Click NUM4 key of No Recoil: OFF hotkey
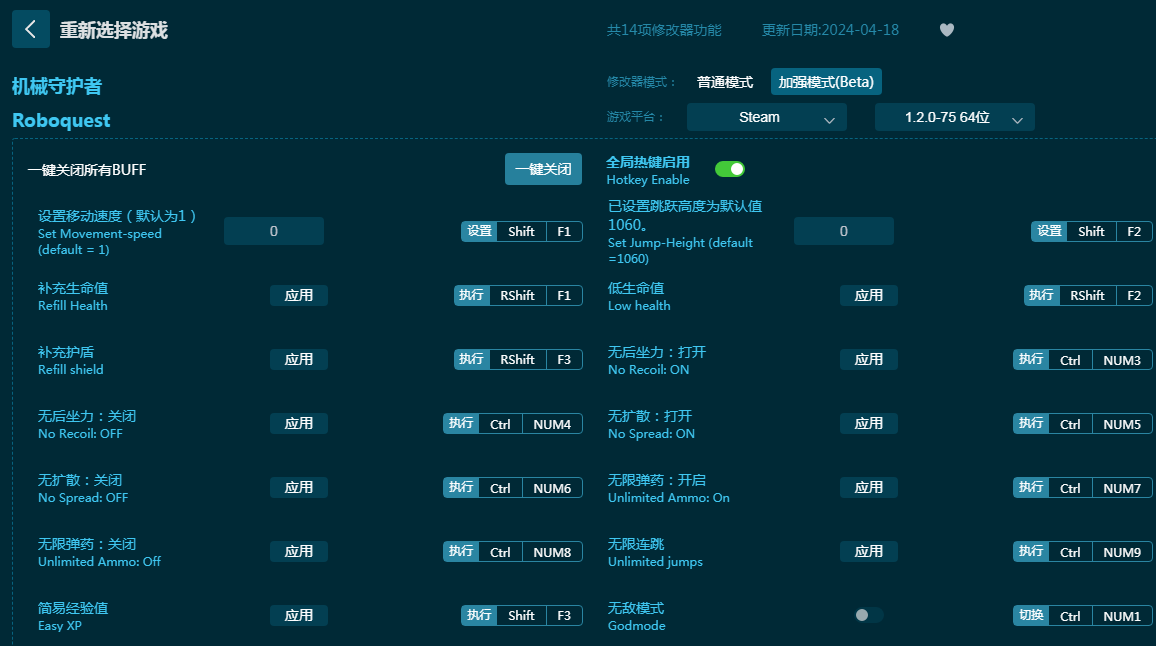The height and width of the screenshot is (646, 1156). pos(552,424)
